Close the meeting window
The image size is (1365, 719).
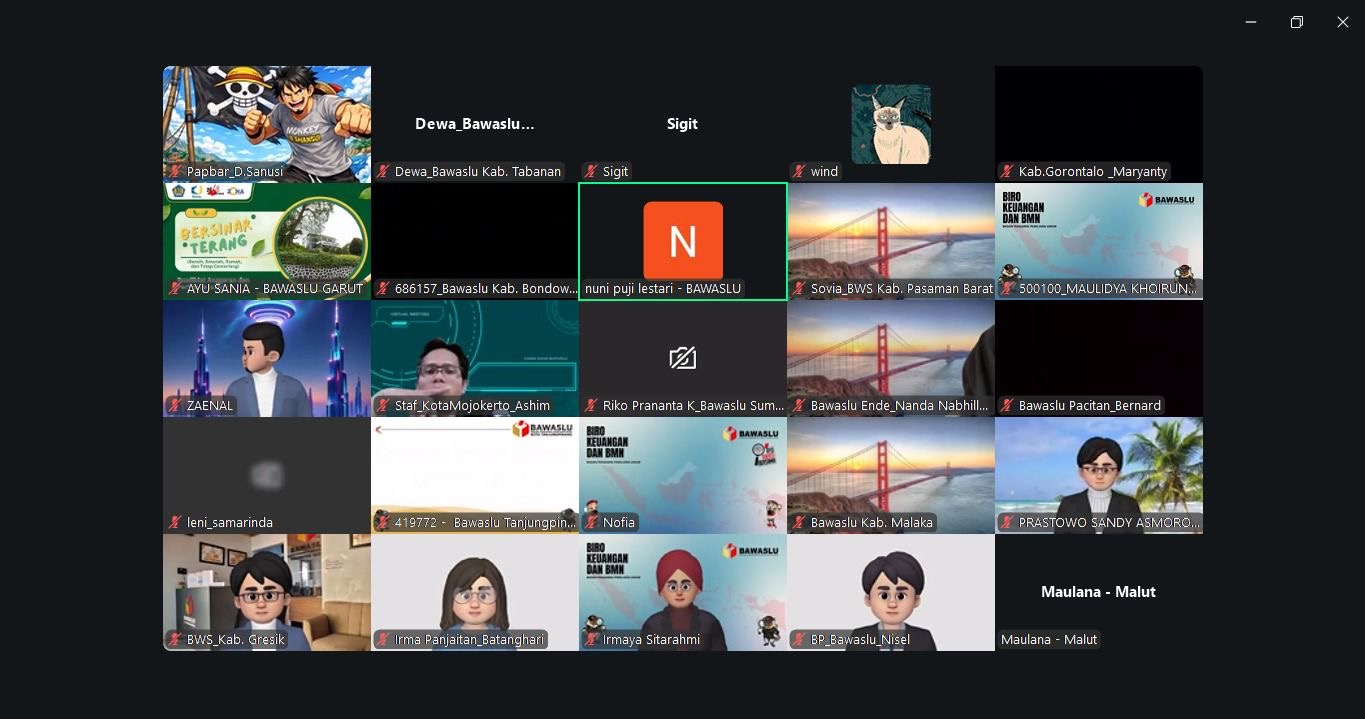click(x=1343, y=22)
